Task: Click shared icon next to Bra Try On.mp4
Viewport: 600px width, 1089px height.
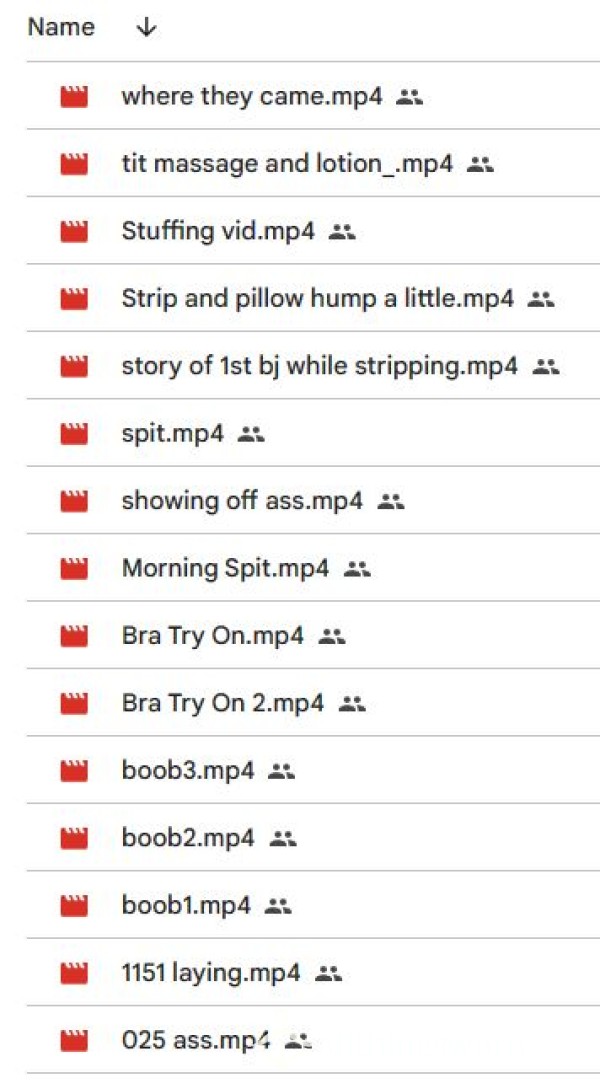Action: tap(331, 636)
